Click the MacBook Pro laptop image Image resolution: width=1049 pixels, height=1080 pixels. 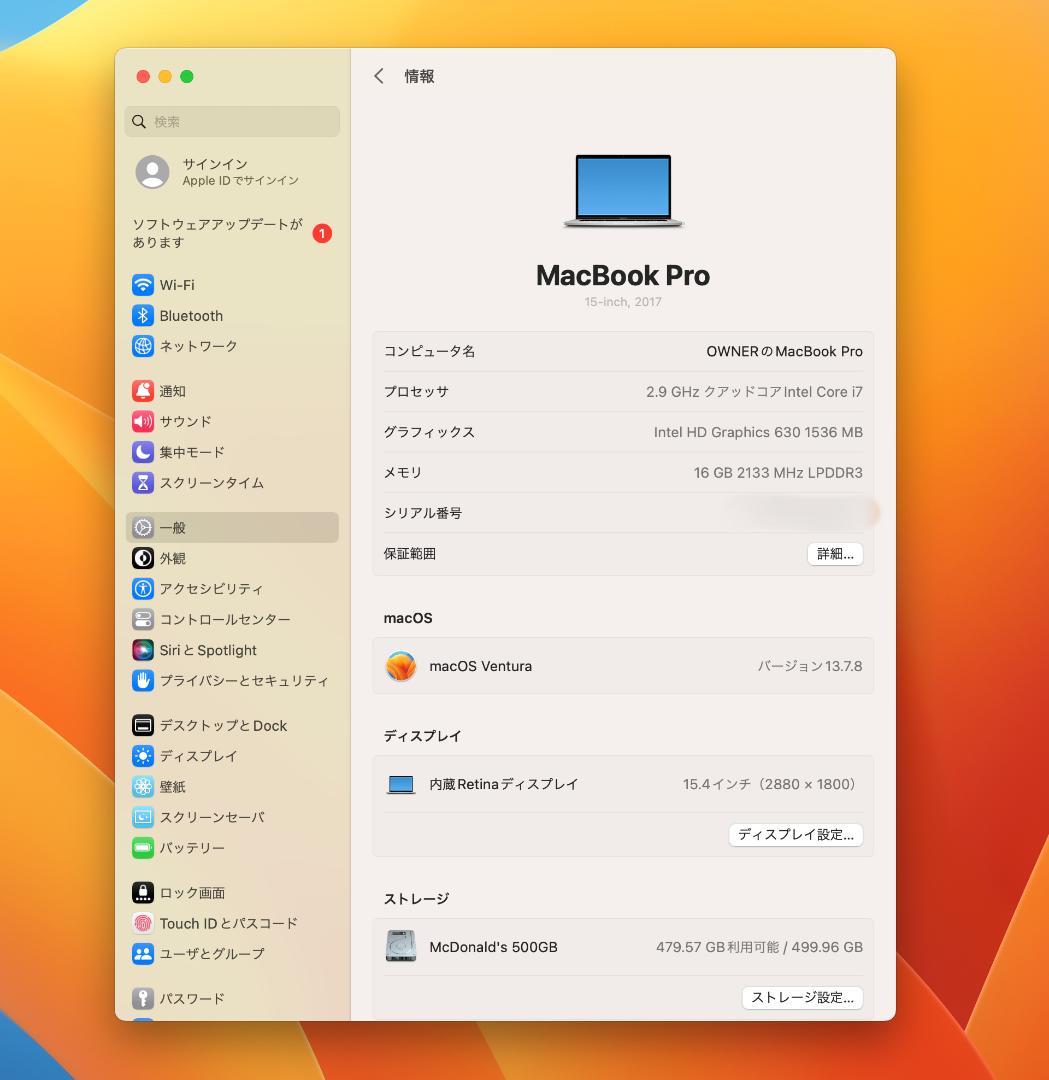pyautogui.click(x=623, y=191)
